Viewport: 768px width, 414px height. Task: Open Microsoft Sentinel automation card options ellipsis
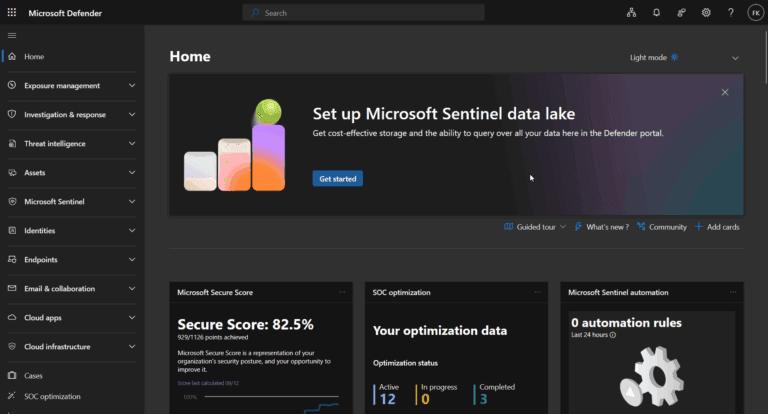click(x=733, y=292)
